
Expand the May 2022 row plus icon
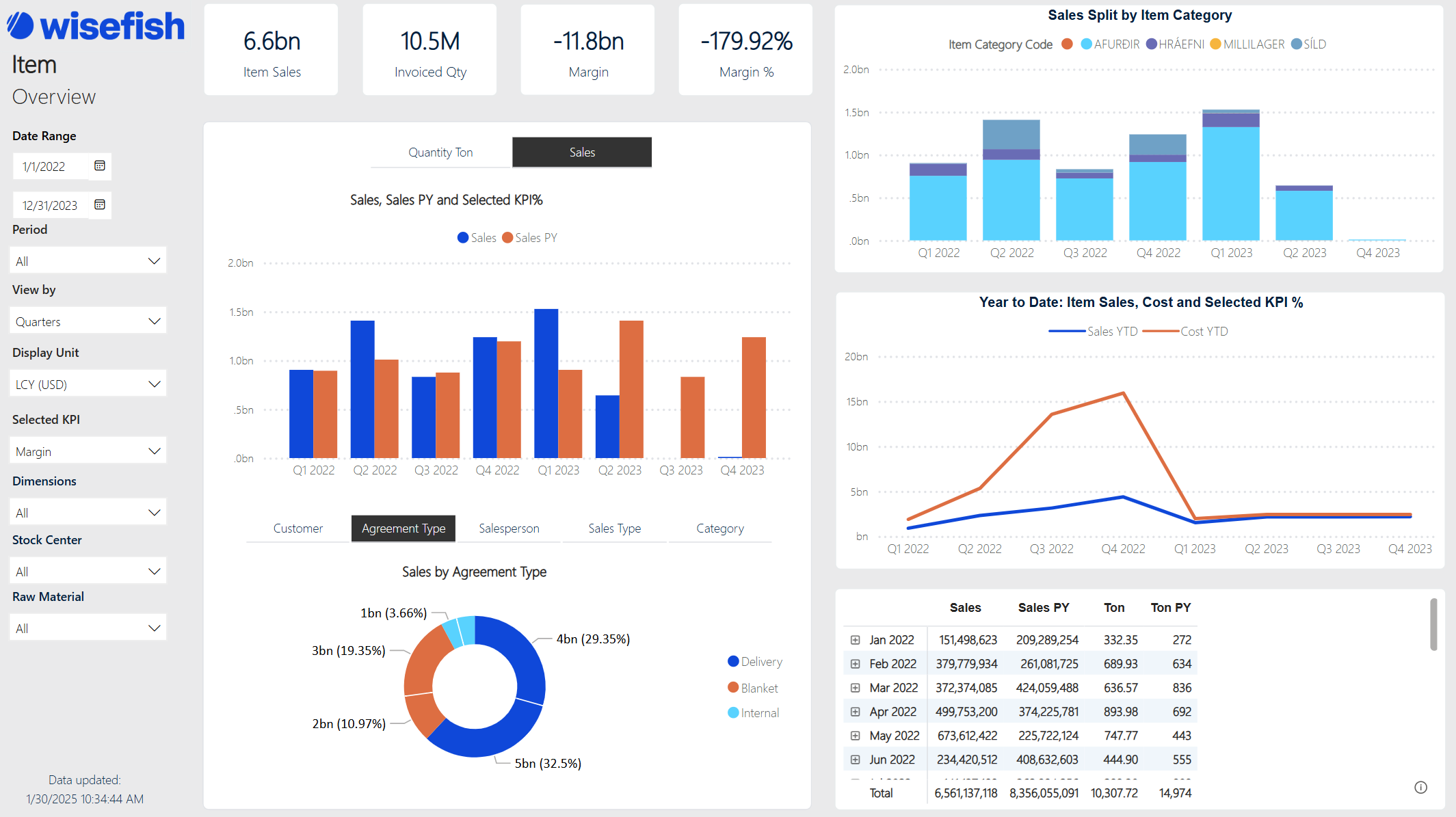[855, 736]
